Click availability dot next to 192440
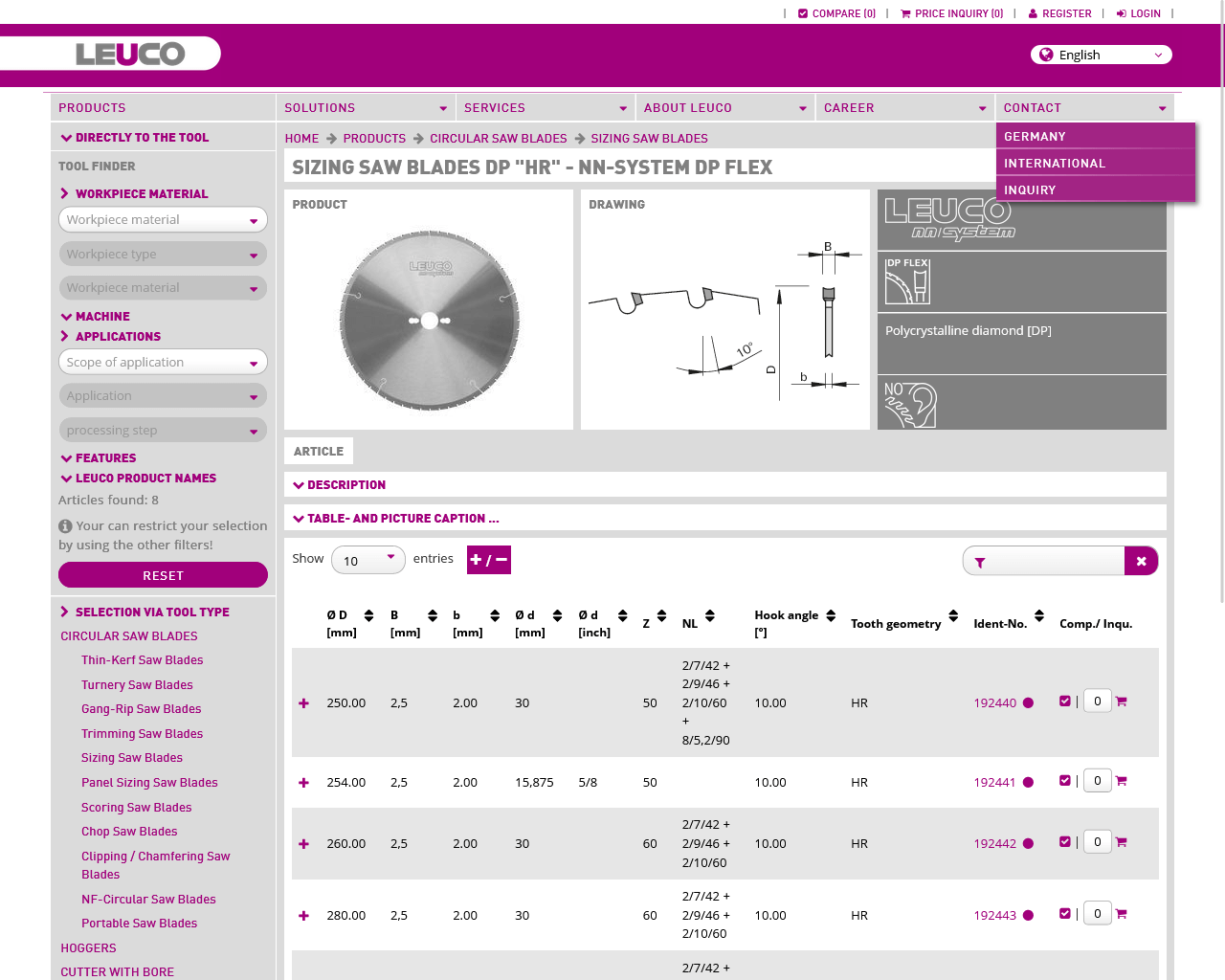The height and width of the screenshot is (980, 1225). (x=1028, y=703)
